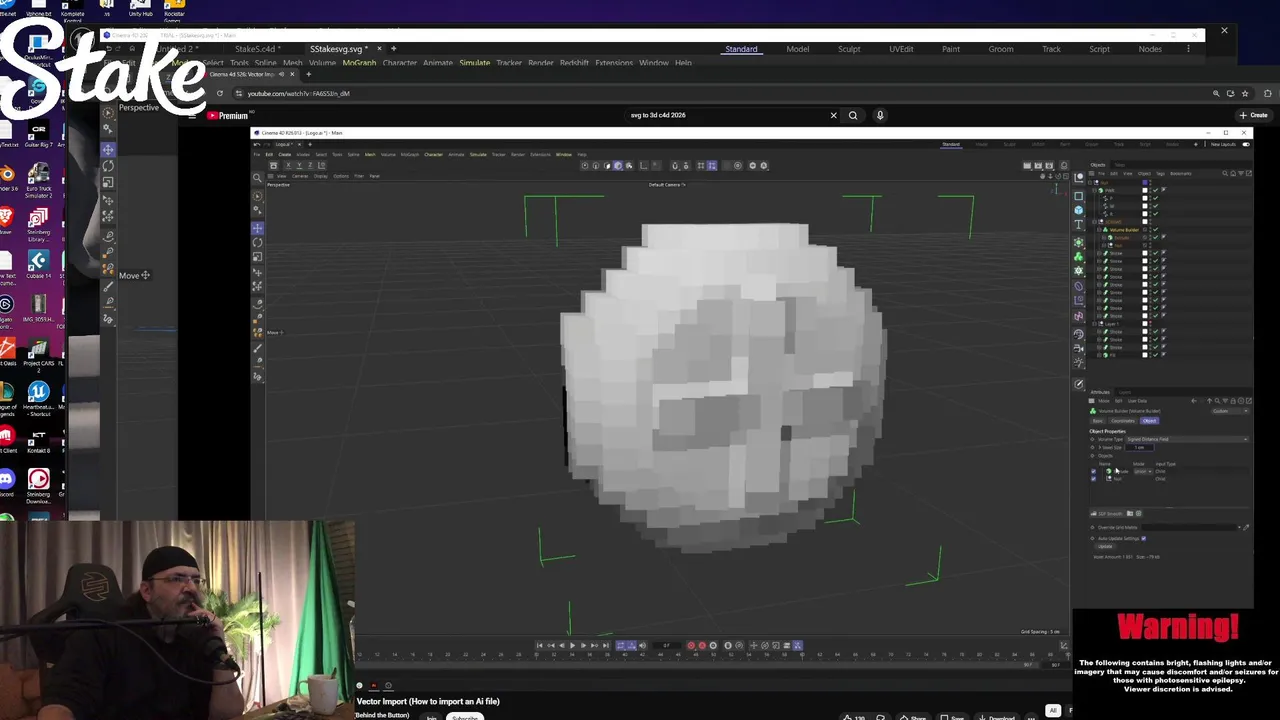Jump to timeline start in video
Viewport: 1280px width, 720px height.
tap(540, 645)
